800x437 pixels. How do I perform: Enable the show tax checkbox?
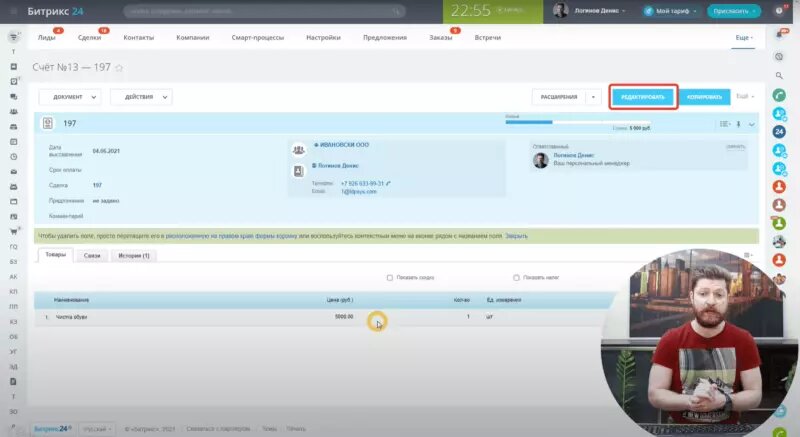click(516, 278)
